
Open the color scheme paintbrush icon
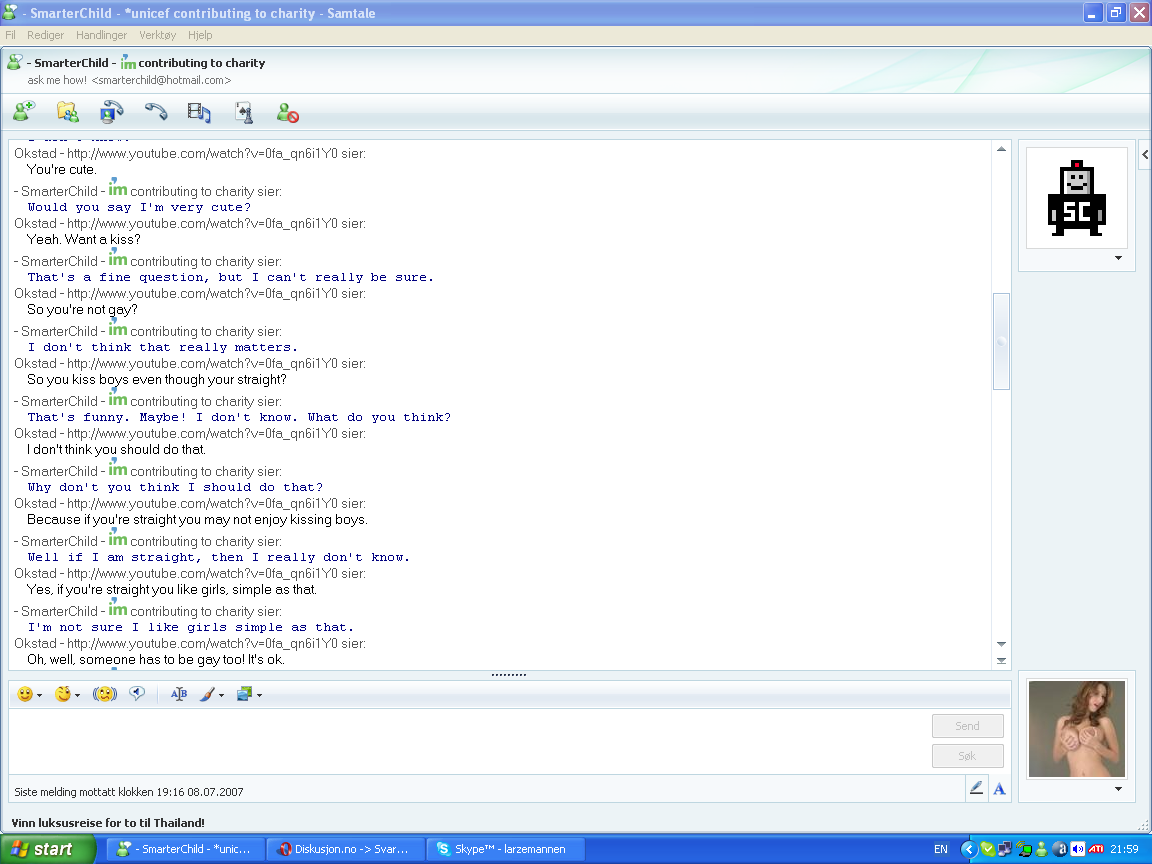coord(207,694)
